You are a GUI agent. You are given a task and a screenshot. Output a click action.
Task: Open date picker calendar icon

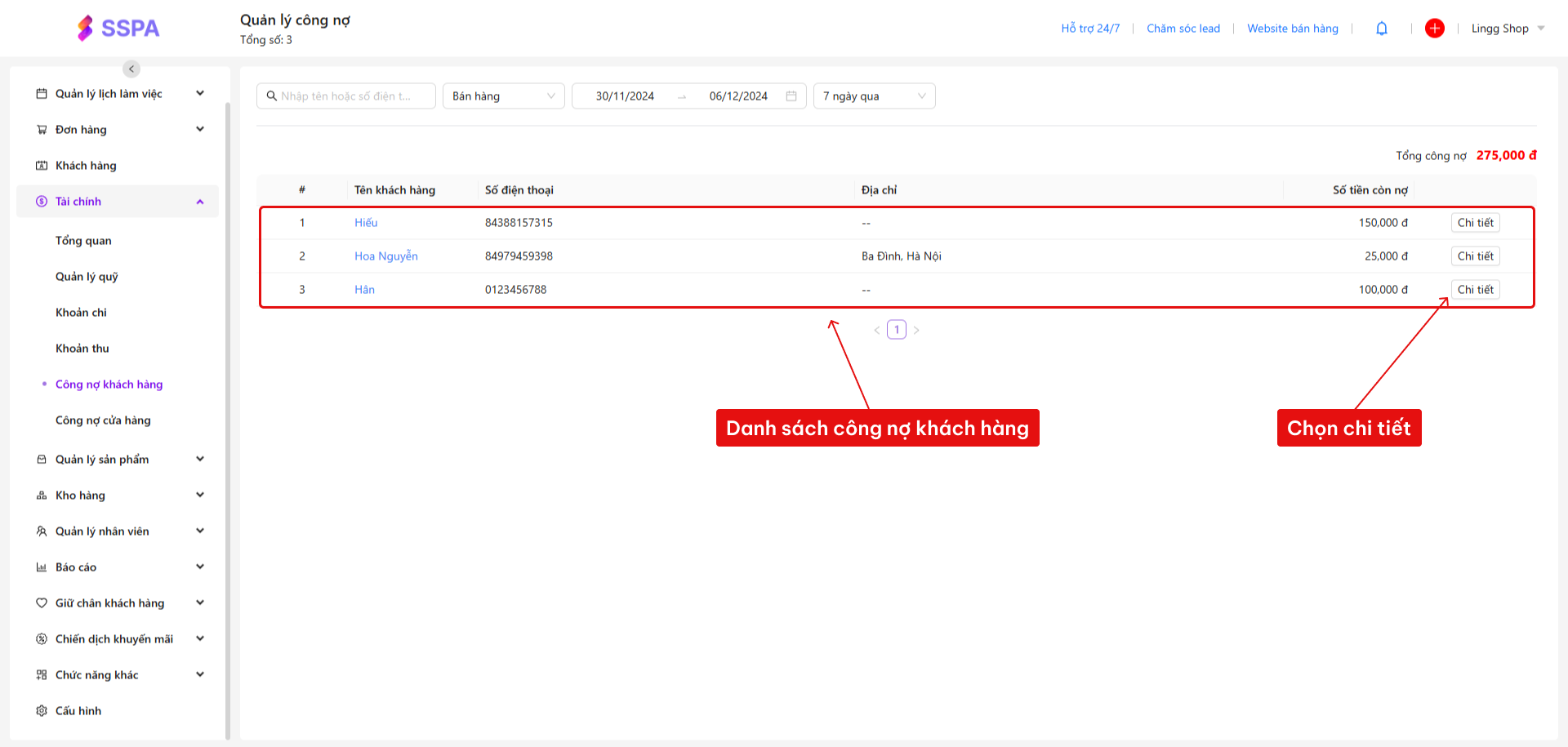791,96
